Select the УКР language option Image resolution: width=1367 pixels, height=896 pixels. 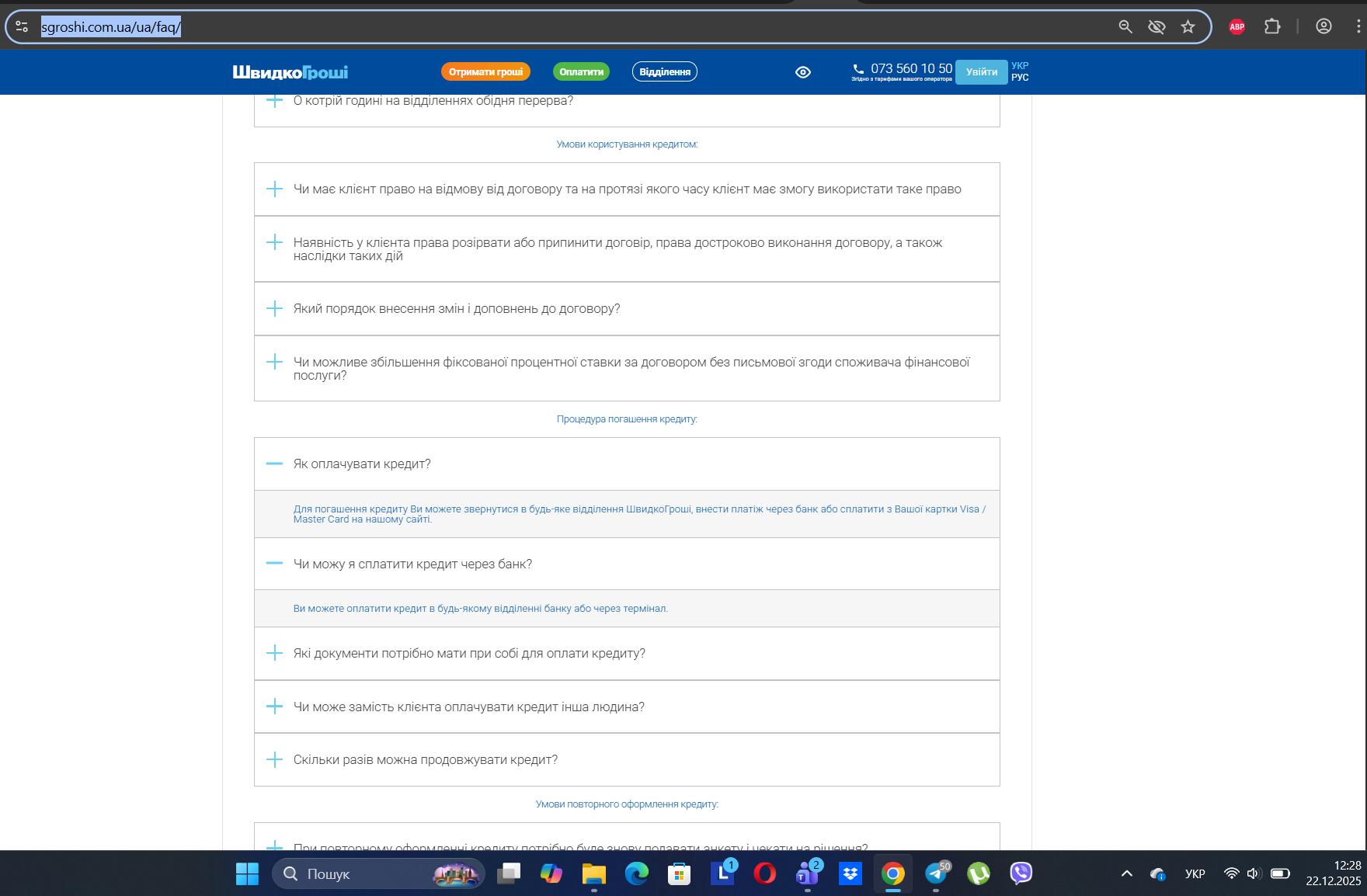[x=1020, y=66]
